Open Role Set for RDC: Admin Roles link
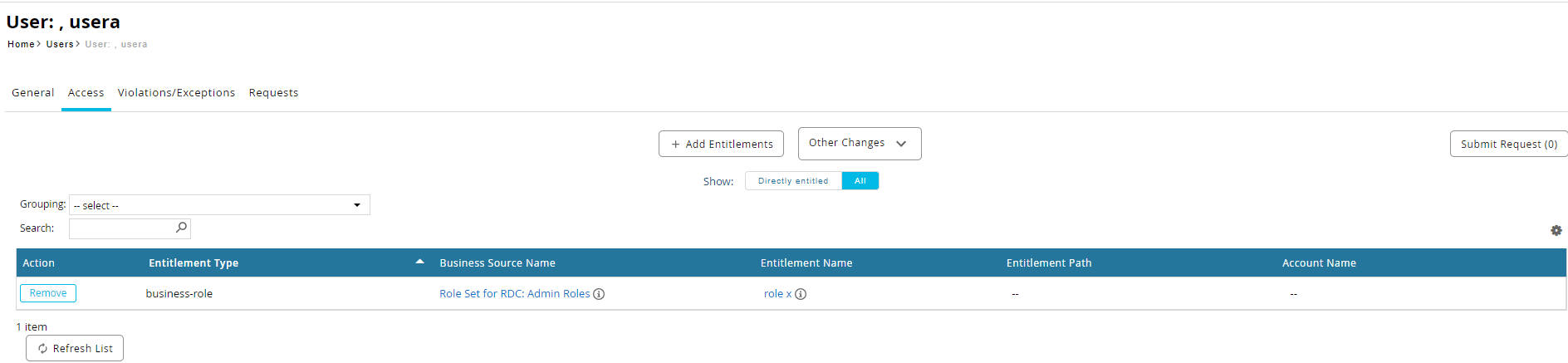 (x=514, y=294)
